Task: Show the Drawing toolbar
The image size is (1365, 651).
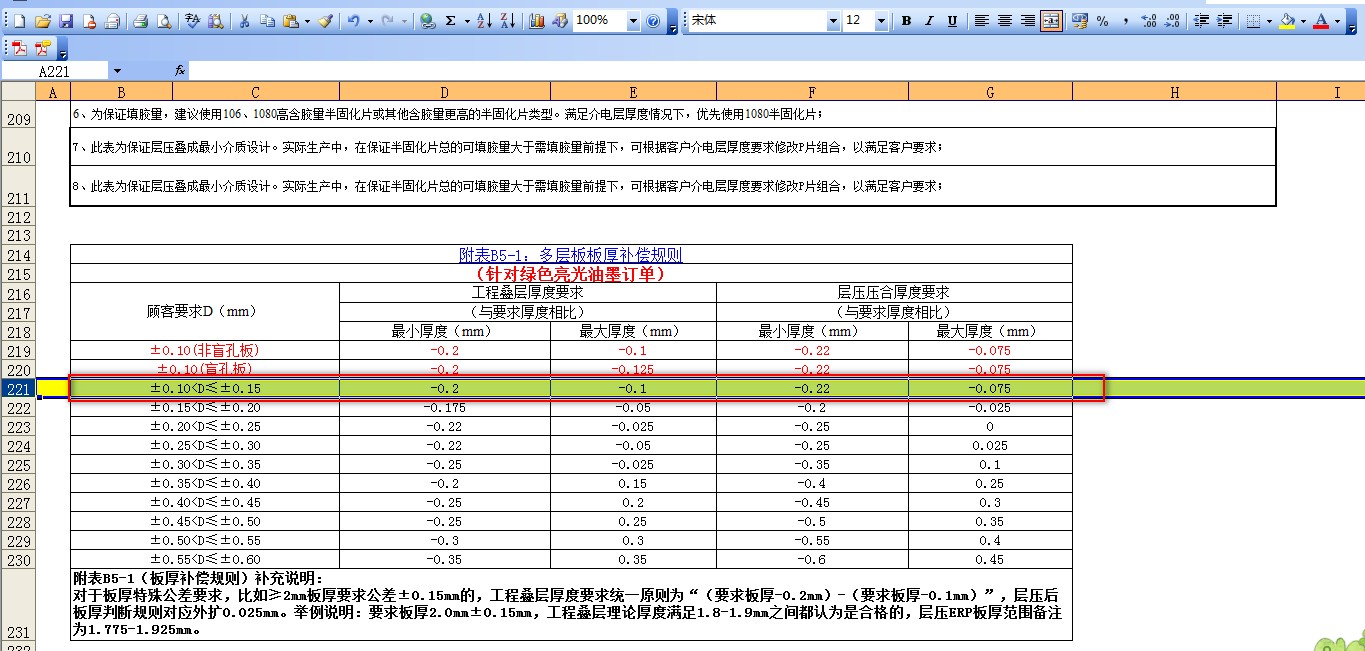Action: (560, 21)
